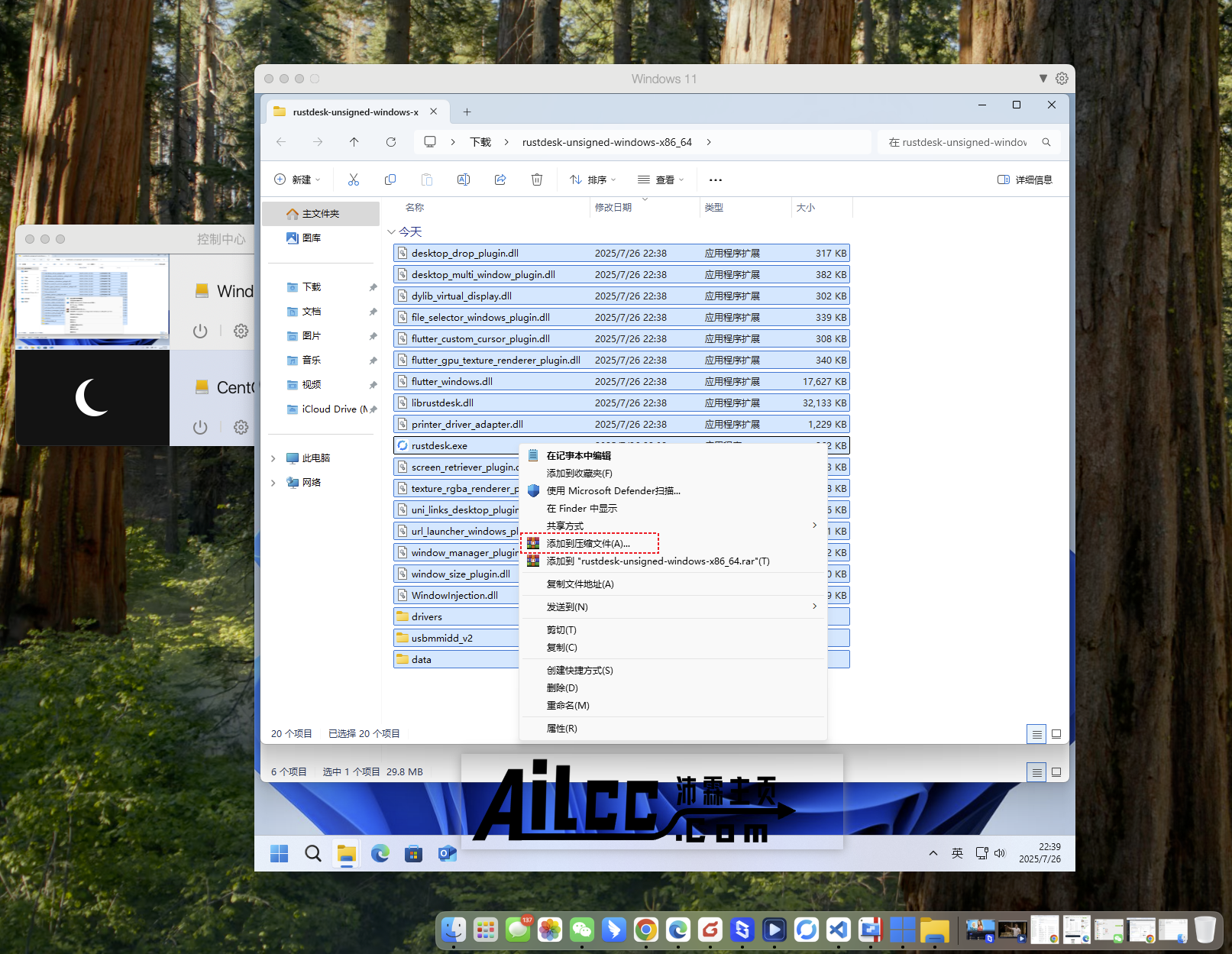Image resolution: width=1232 pixels, height=954 pixels.
Task: Open Parallels window dropdown triangle
Action: tap(1043, 79)
